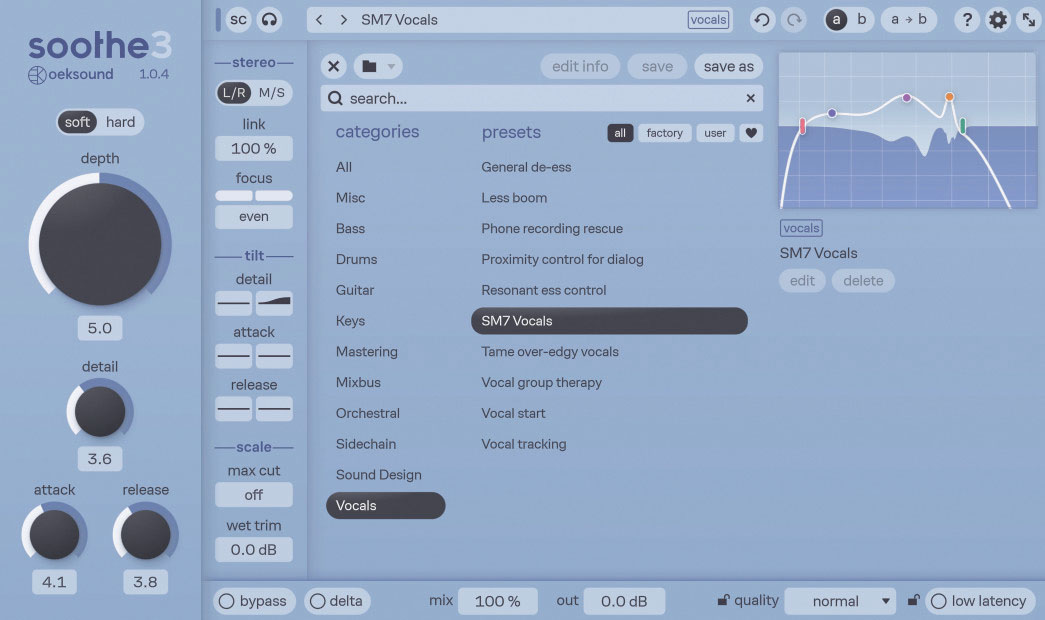This screenshot has width=1045, height=620.
Task: Select state a
Action: pos(836,20)
